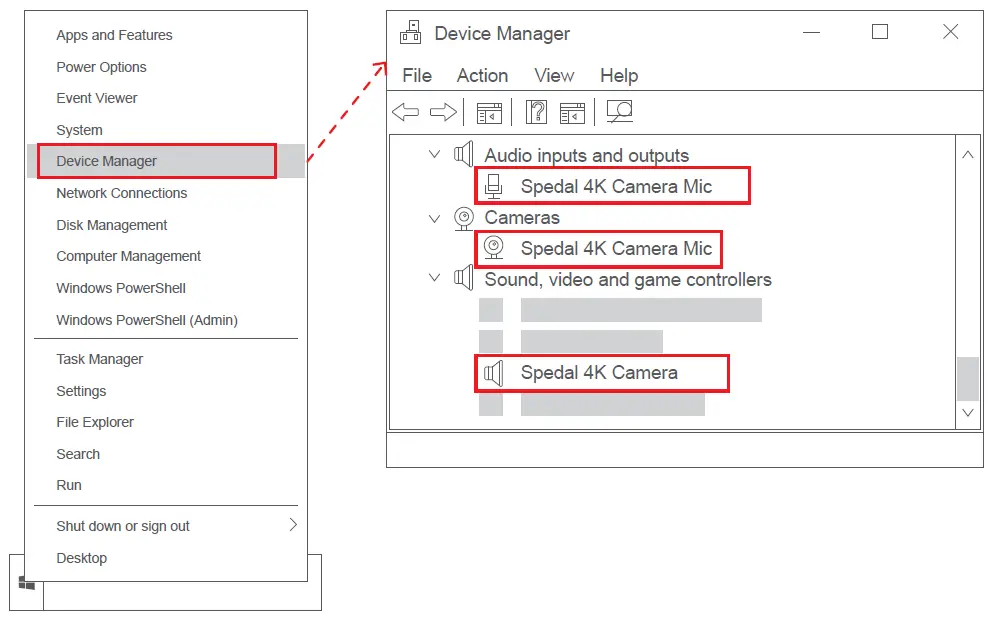Open File Explorer

pos(95,422)
